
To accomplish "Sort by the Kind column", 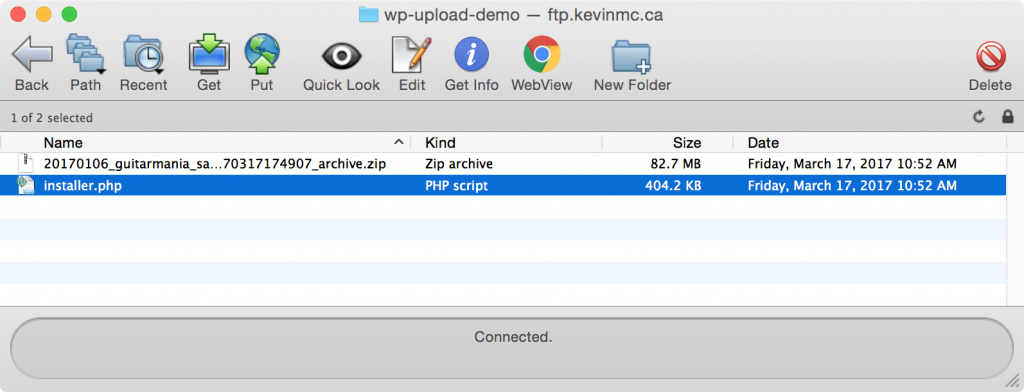I will click(x=440, y=142).
